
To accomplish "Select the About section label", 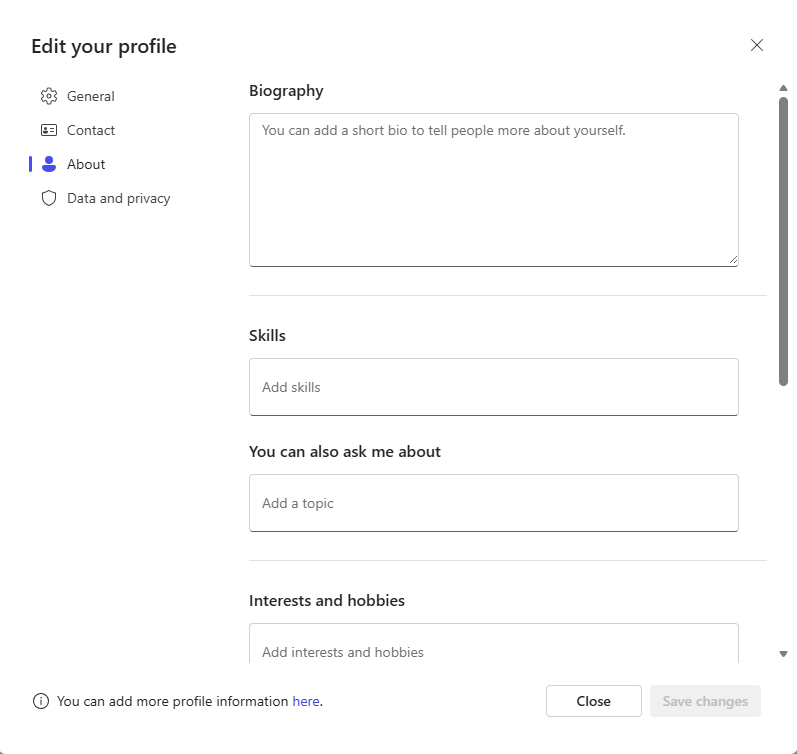I will coord(86,164).
